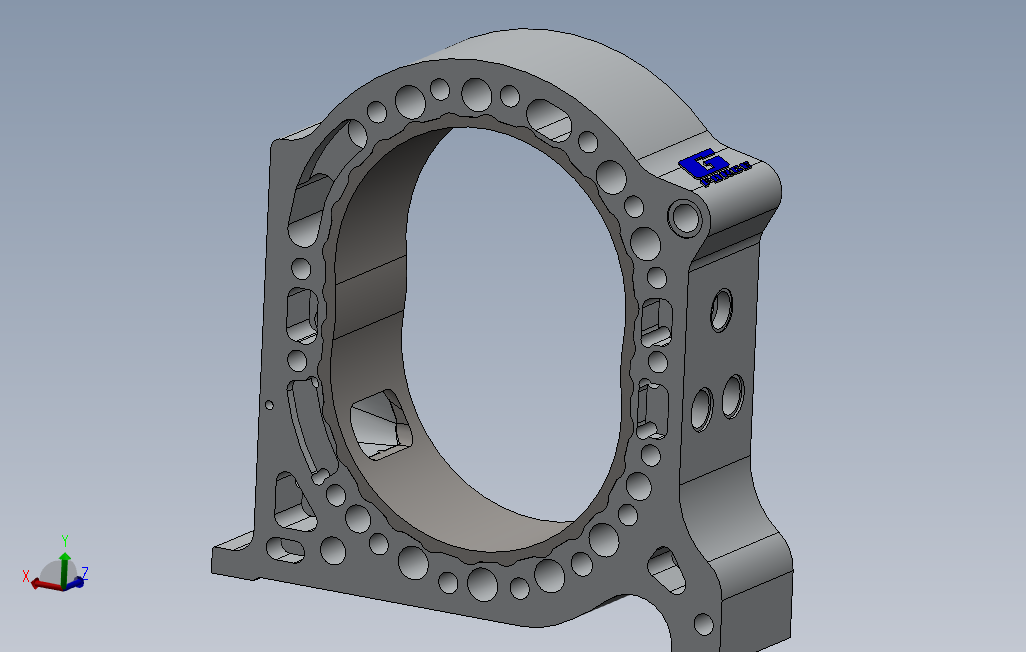
Task: Select the rectangular port inside the rotor bore
Action: pyautogui.click(x=381, y=424)
